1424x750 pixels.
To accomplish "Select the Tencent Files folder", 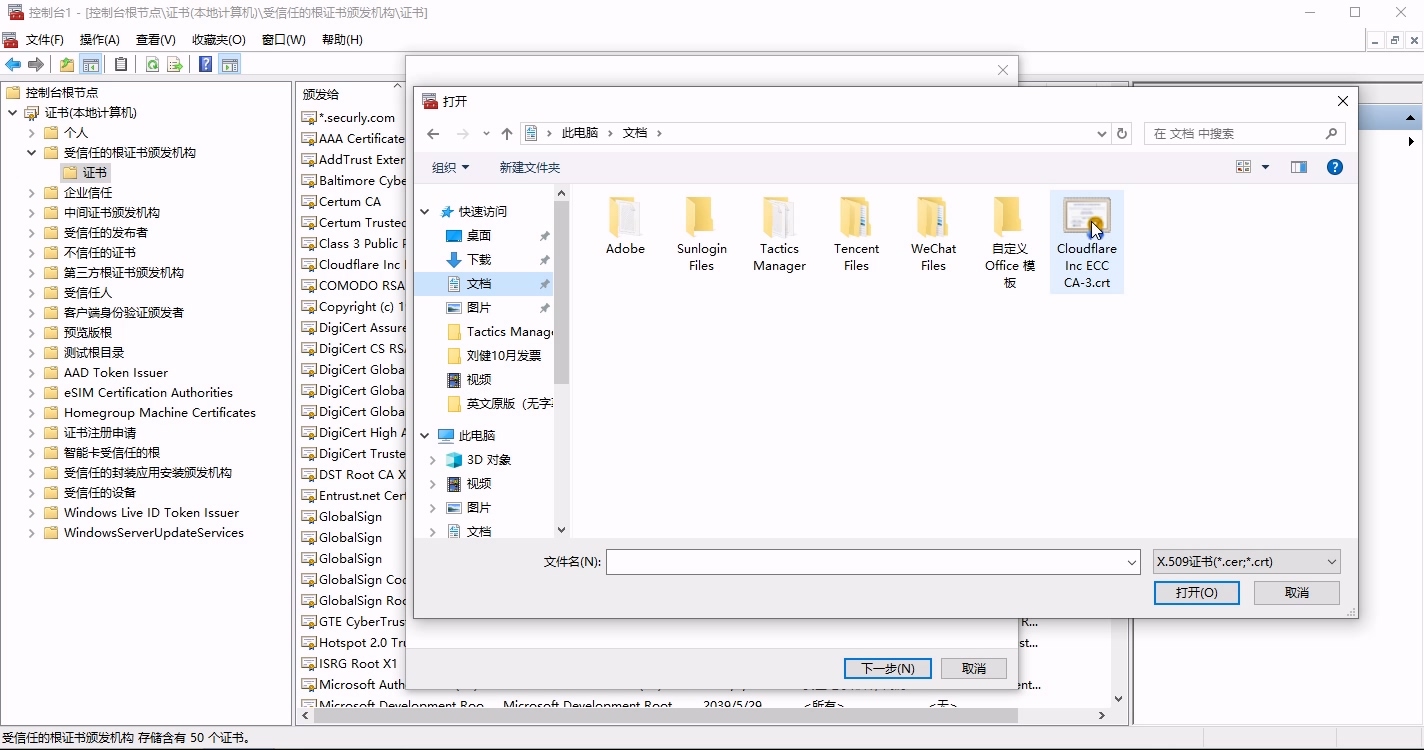I will pos(856,234).
